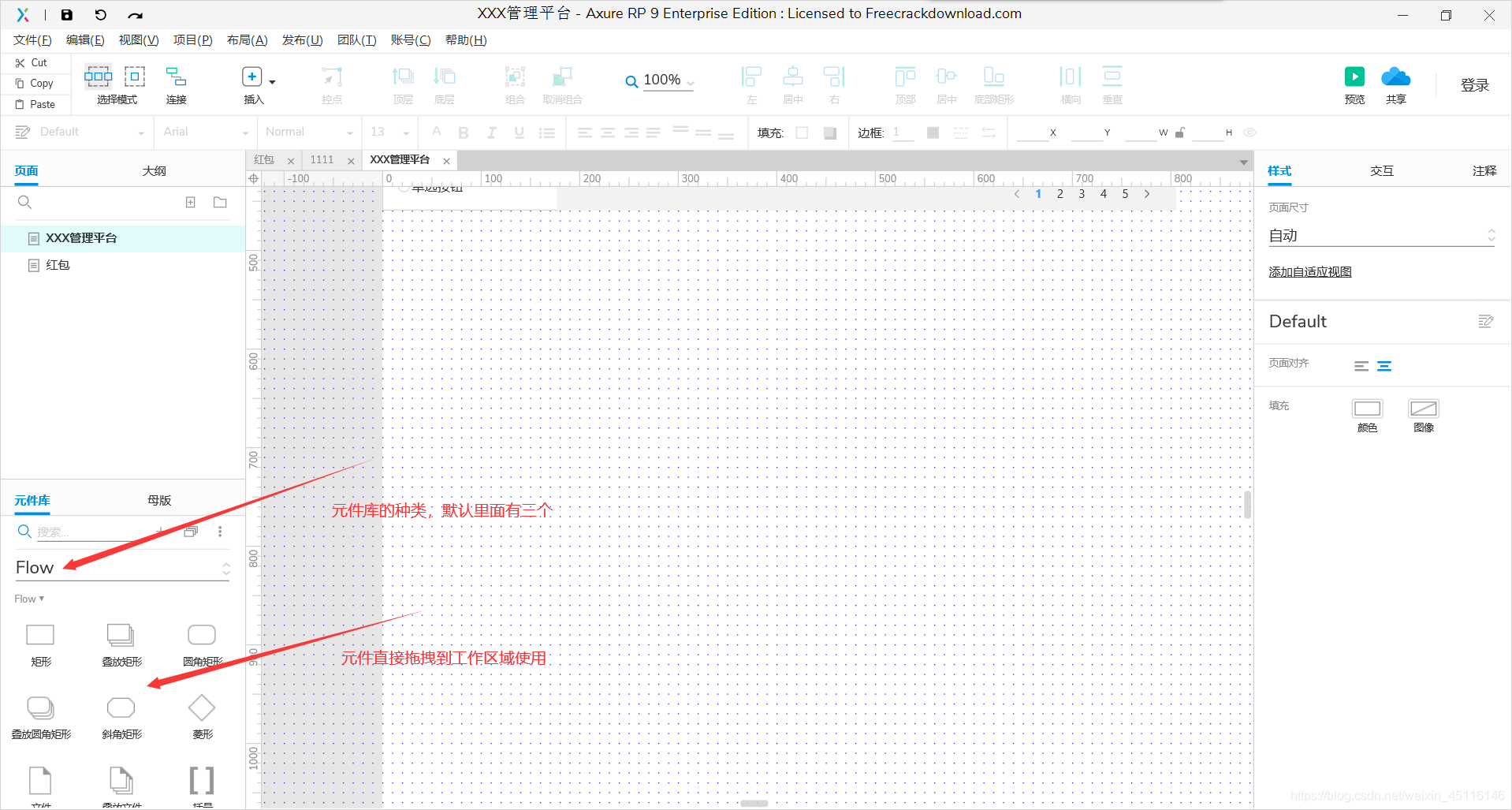Open the toolbar fill color swatch
The height and width of the screenshot is (810, 1512).
click(x=802, y=133)
